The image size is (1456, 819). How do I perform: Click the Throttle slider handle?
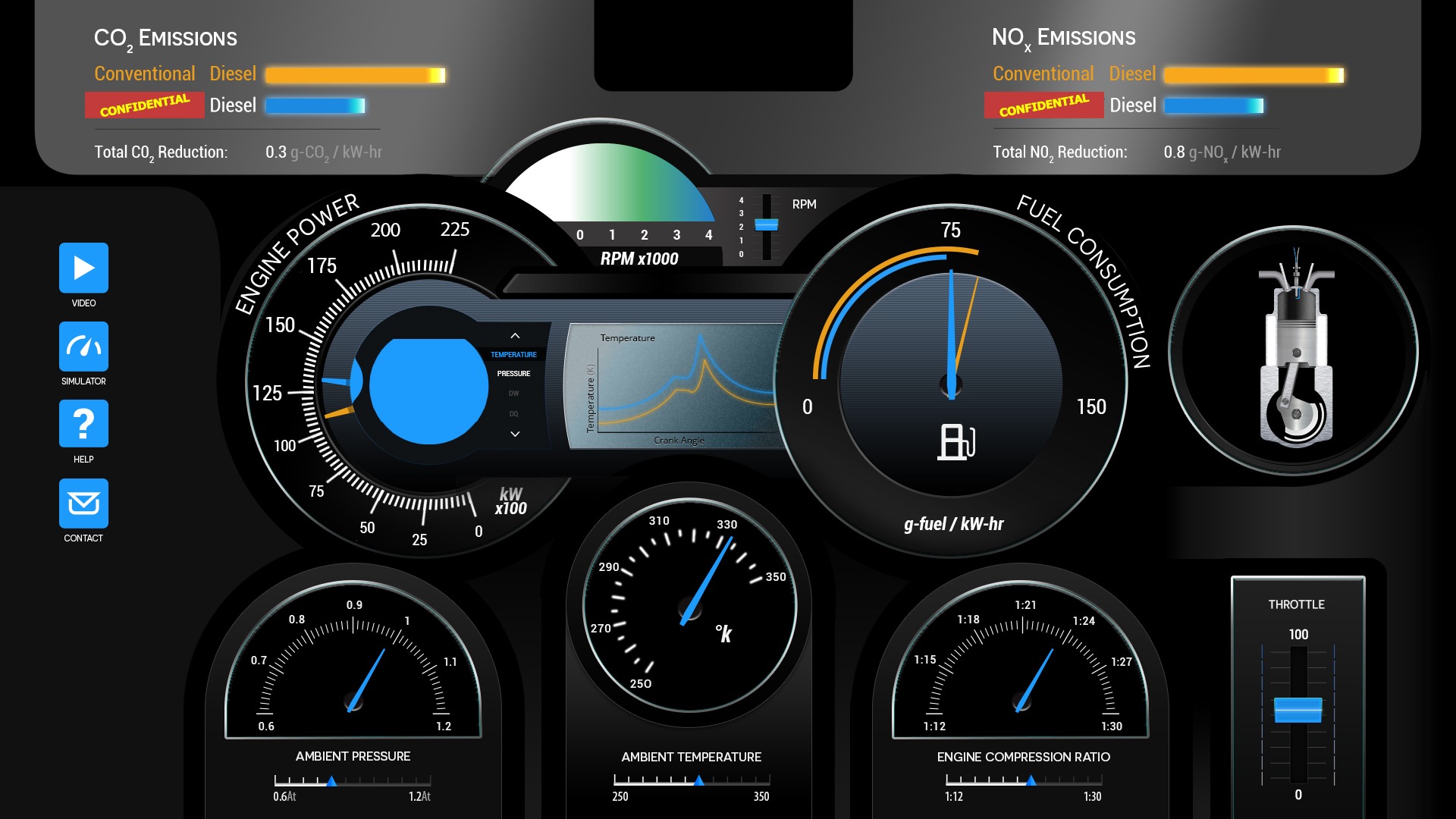coord(1298,710)
